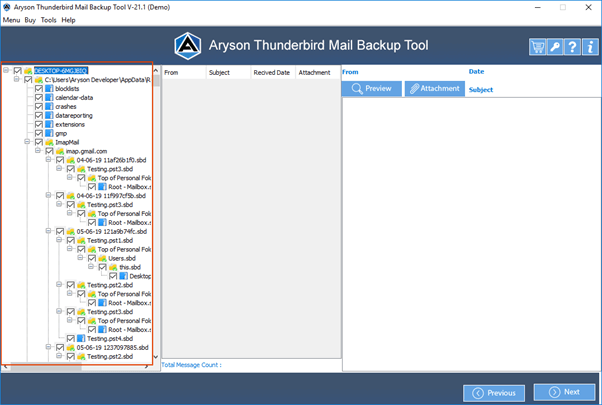Proceed with the Next button
Screen dimensions: 602x405
coord(564,392)
